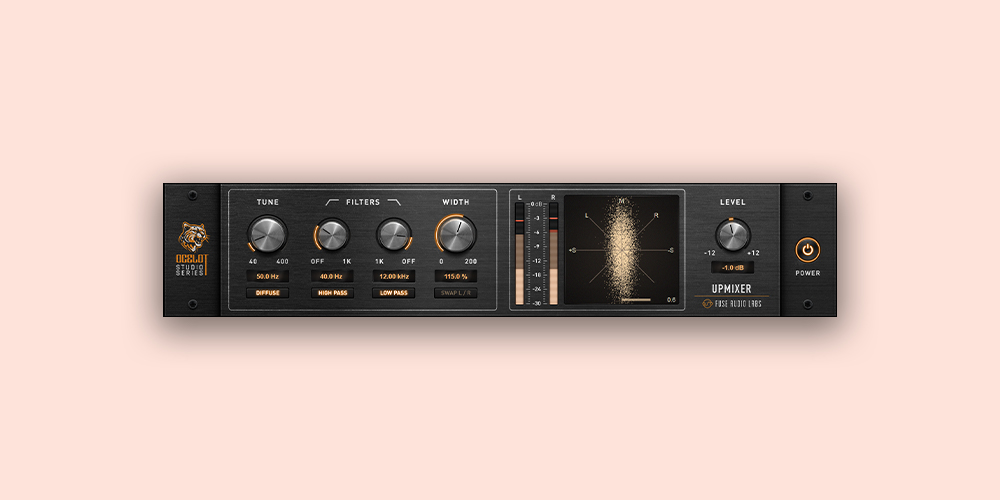1000x500 pixels.
Task: Click the low pass curve symbol
Action: click(394, 202)
